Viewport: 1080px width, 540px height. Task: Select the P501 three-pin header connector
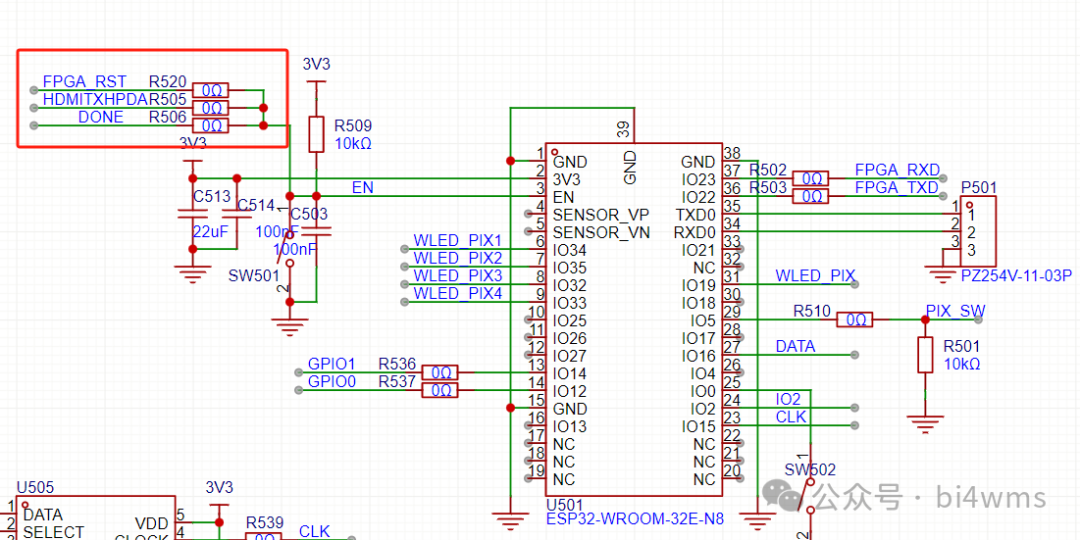pos(977,231)
